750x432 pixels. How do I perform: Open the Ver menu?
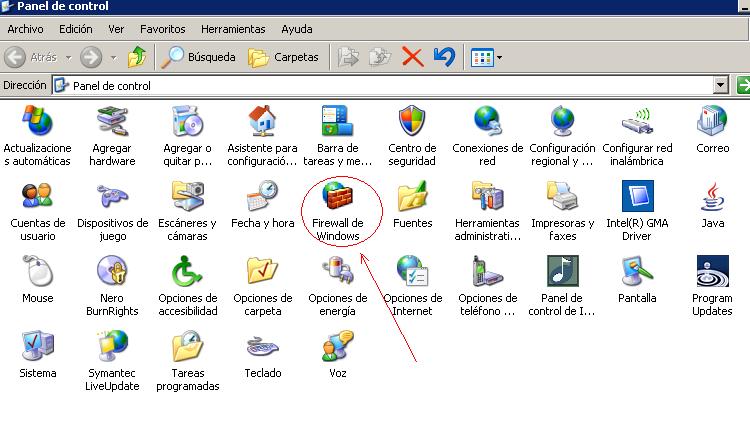click(116, 29)
